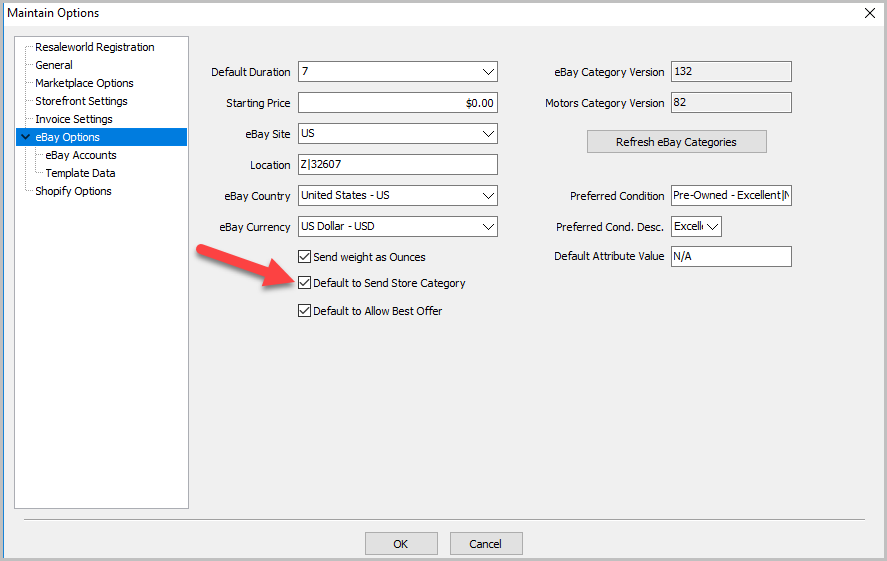Click the eBay Category Version field
This screenshot has height=561, width=887.
point(731,72)
